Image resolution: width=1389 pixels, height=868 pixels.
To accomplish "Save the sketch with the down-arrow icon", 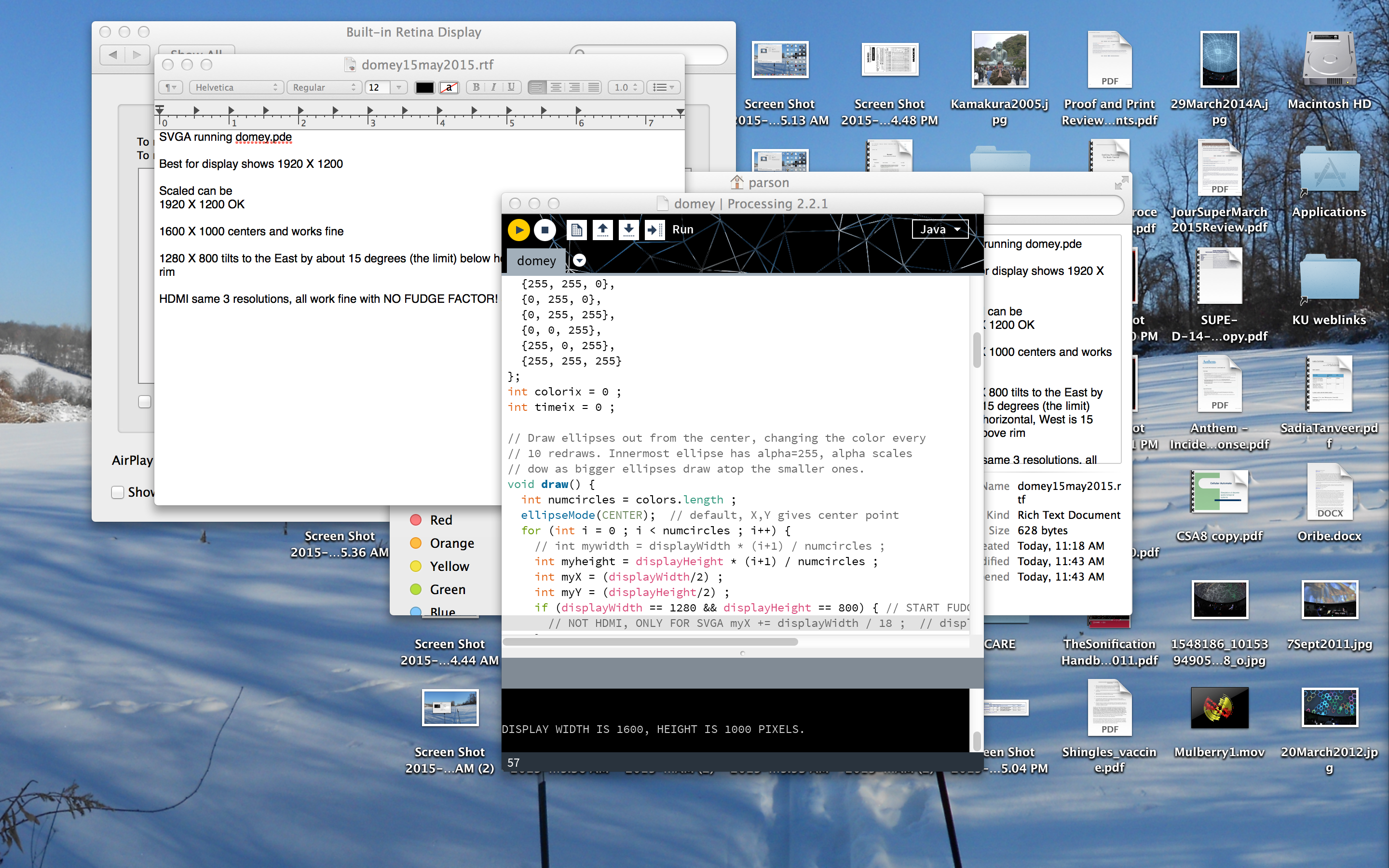I will click(628, 230).
